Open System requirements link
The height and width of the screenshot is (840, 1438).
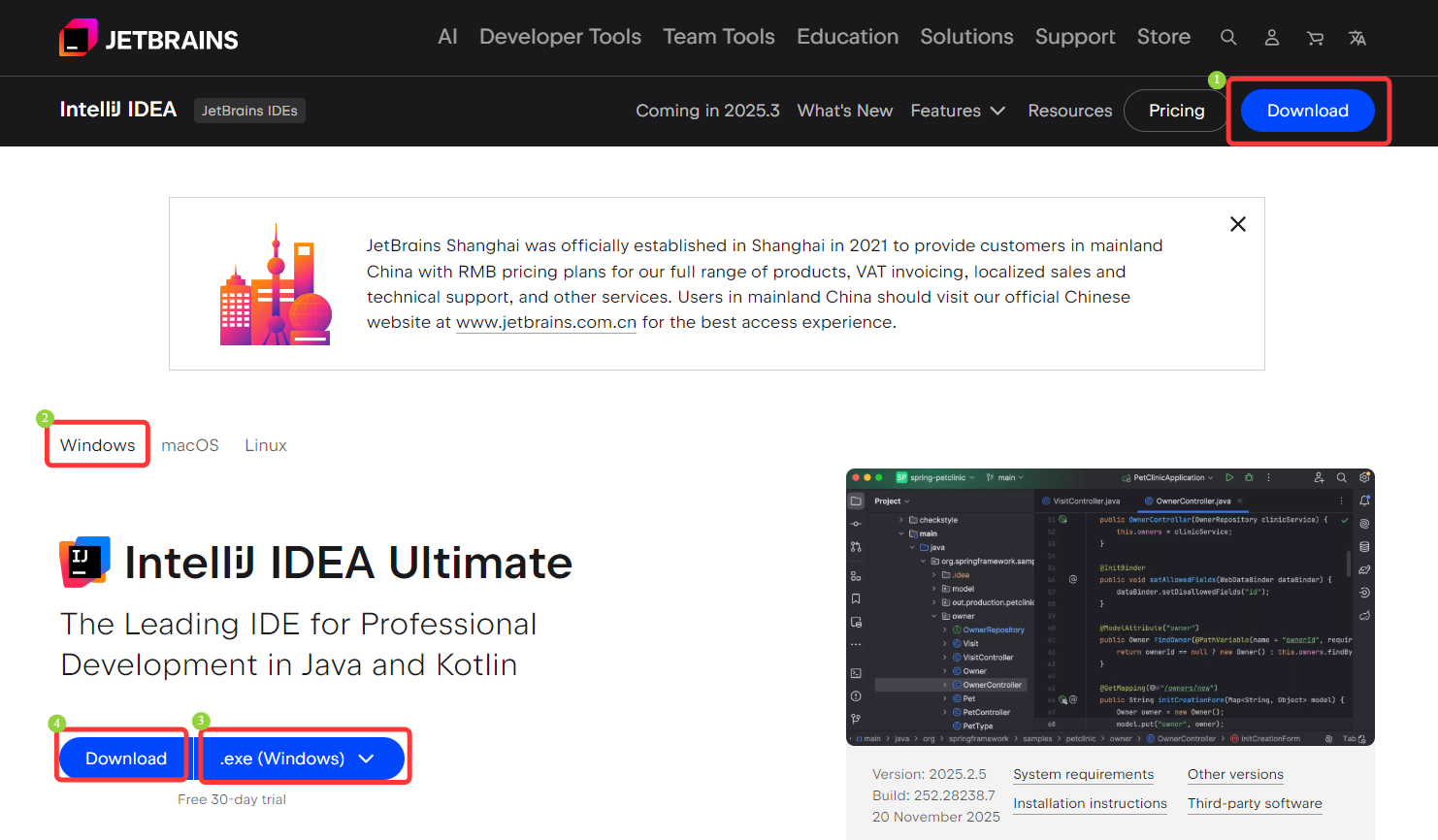pyautogui.click(x=1084, y=774)
